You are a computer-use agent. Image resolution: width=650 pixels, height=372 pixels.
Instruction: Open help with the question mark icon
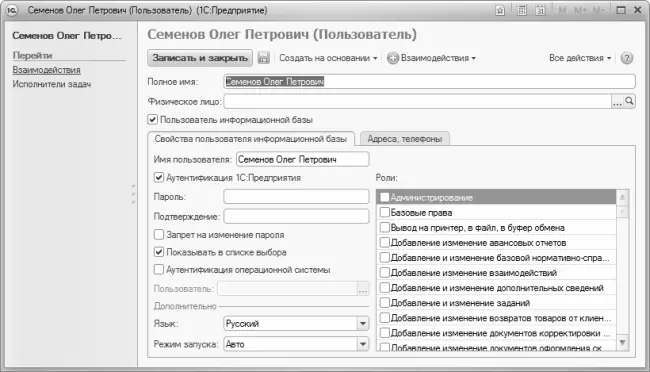coord(627,58)
